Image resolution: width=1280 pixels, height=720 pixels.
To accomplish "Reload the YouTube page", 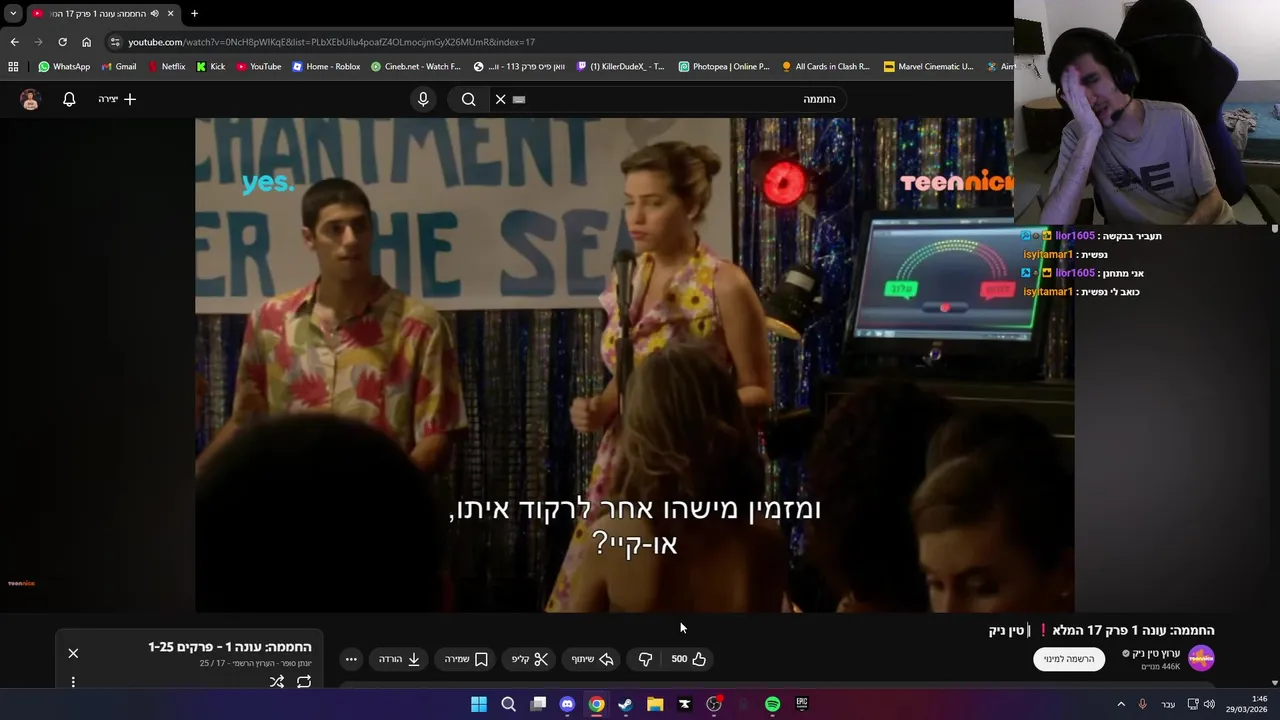I will click(62, 42).
